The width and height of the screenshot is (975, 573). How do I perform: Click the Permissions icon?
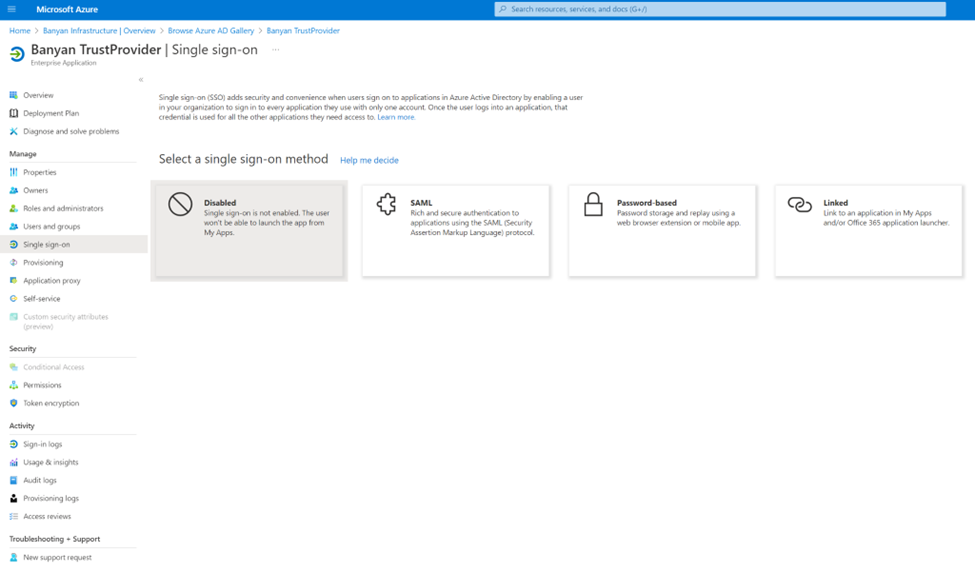(14, 385)
